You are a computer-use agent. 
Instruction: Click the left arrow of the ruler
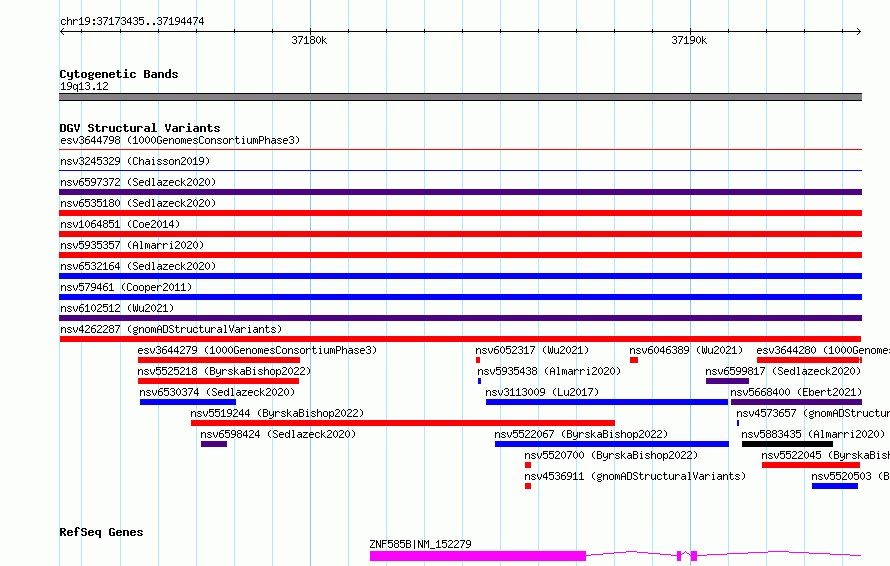click(62, 32)
